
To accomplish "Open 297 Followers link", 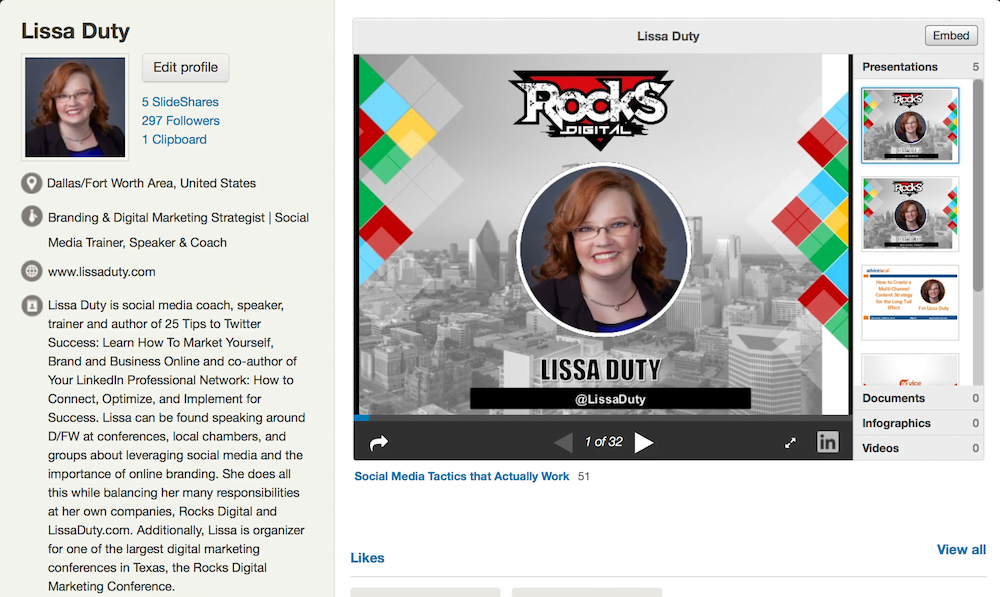I will click(180, 121).
